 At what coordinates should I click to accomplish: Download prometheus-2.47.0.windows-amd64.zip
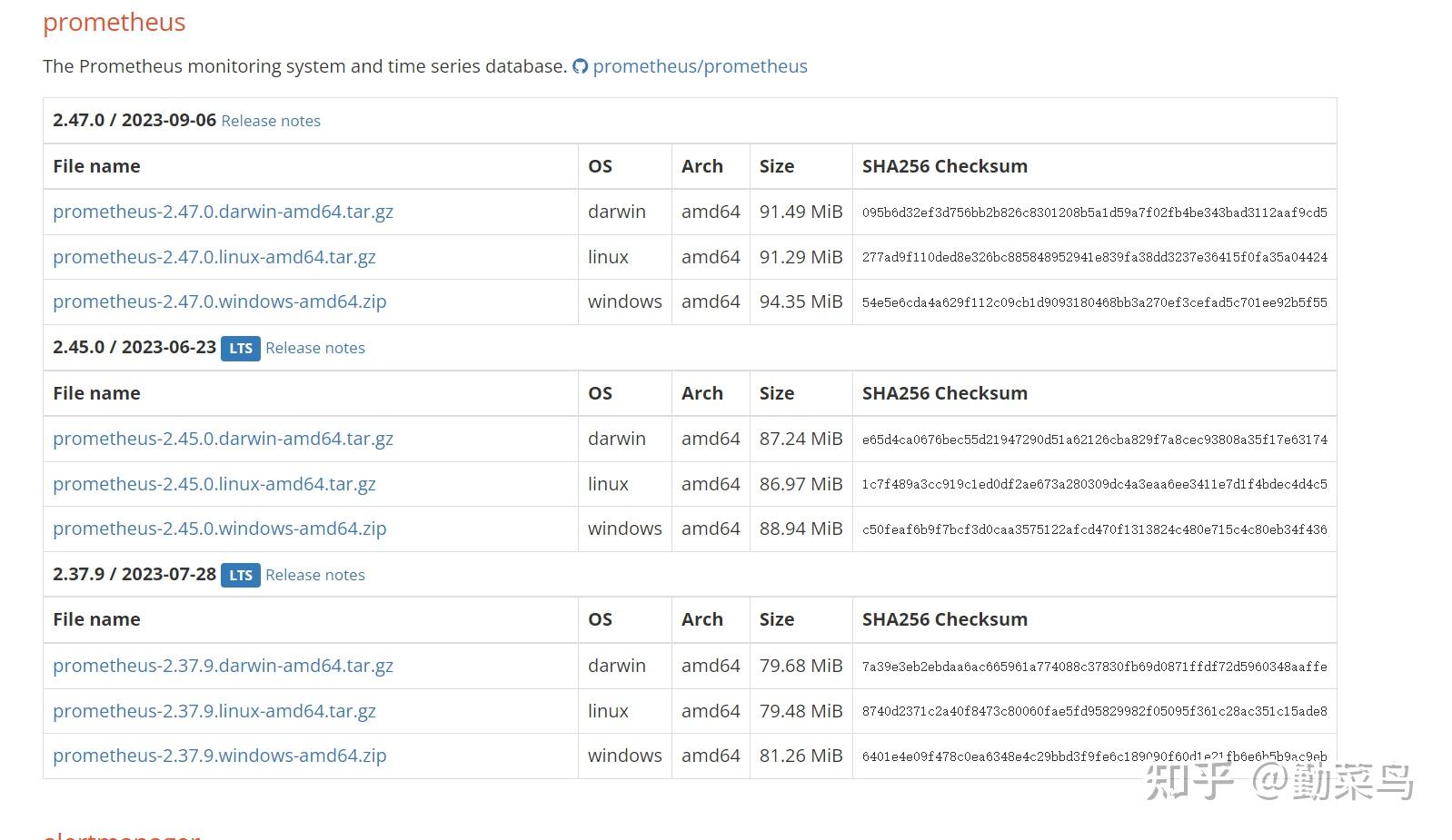click(x=219, y=301)
